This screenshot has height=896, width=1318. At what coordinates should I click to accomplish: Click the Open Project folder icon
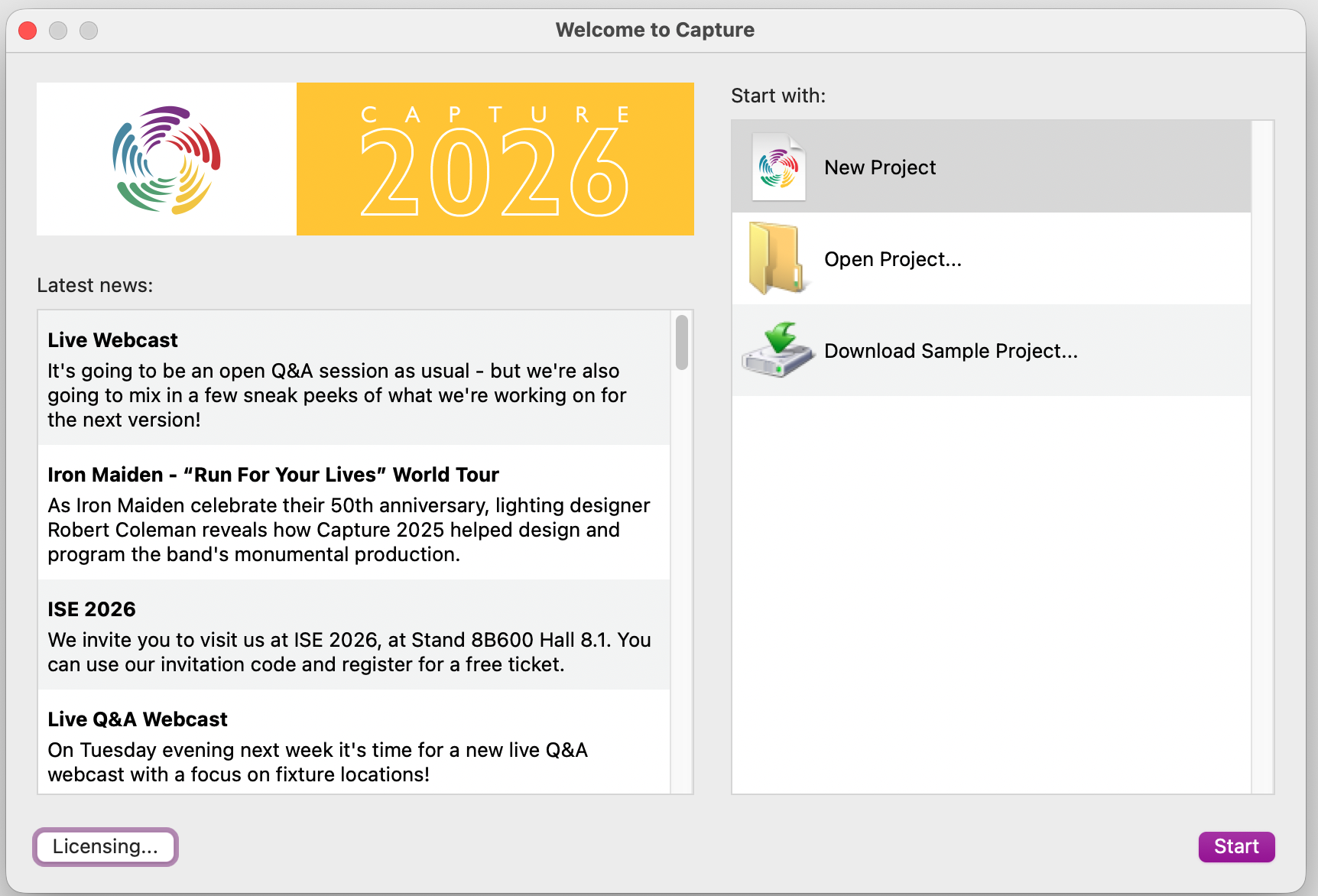777,258
